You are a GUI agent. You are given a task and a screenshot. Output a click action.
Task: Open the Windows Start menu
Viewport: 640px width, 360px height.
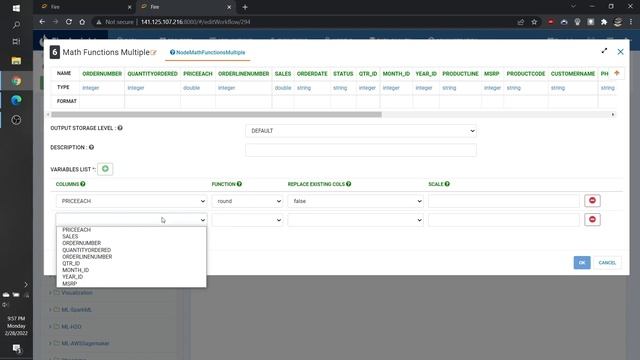[16, 8]
